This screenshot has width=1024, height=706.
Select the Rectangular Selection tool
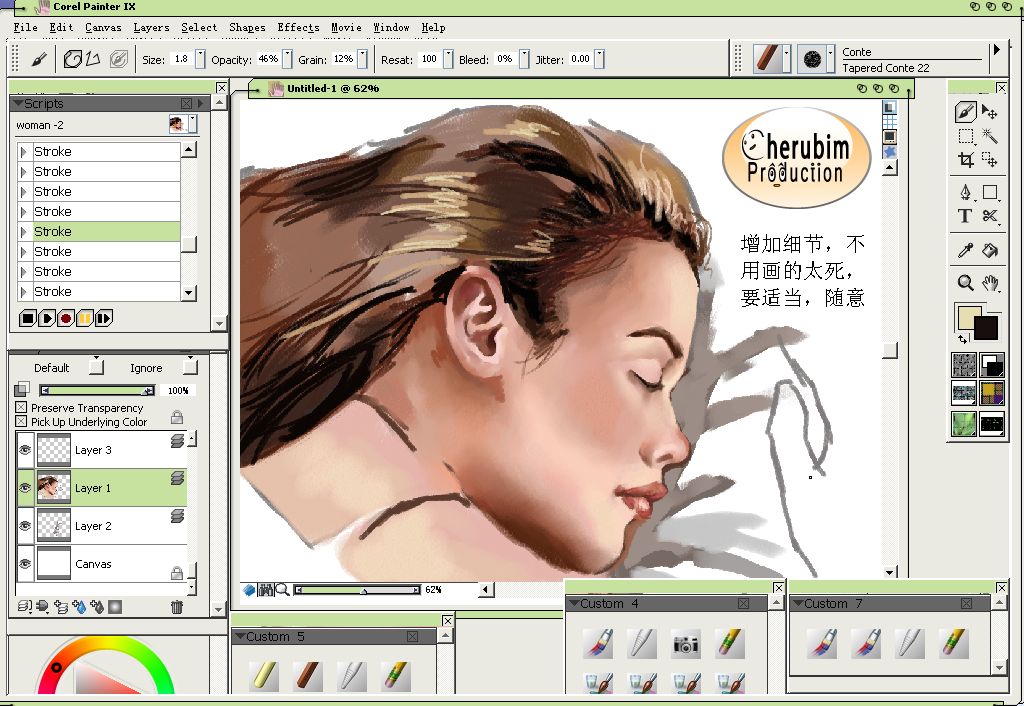point(966,136)
